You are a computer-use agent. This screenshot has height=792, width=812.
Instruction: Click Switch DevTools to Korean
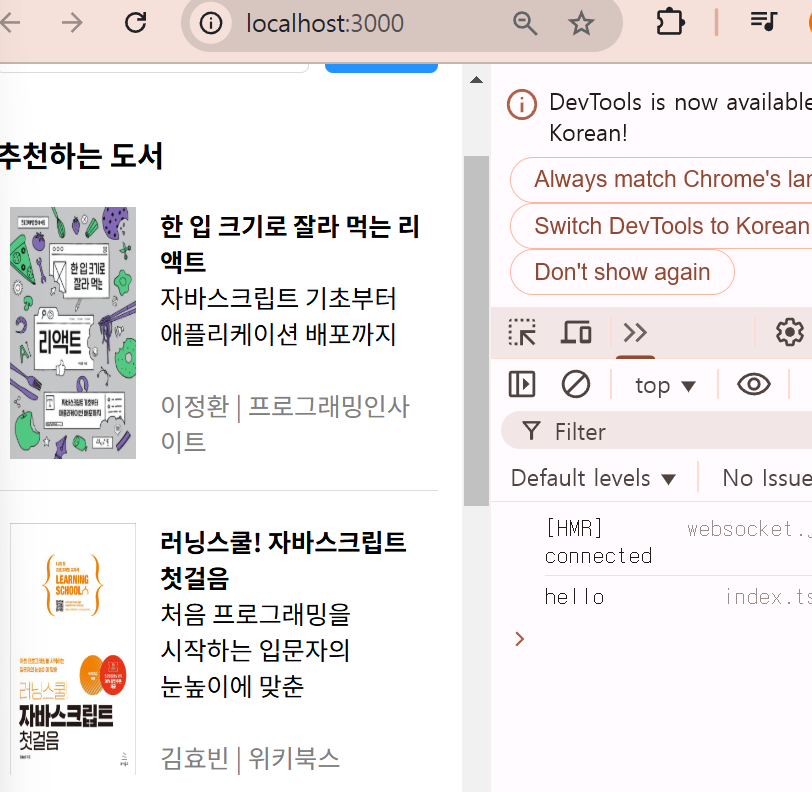[661, 226]
